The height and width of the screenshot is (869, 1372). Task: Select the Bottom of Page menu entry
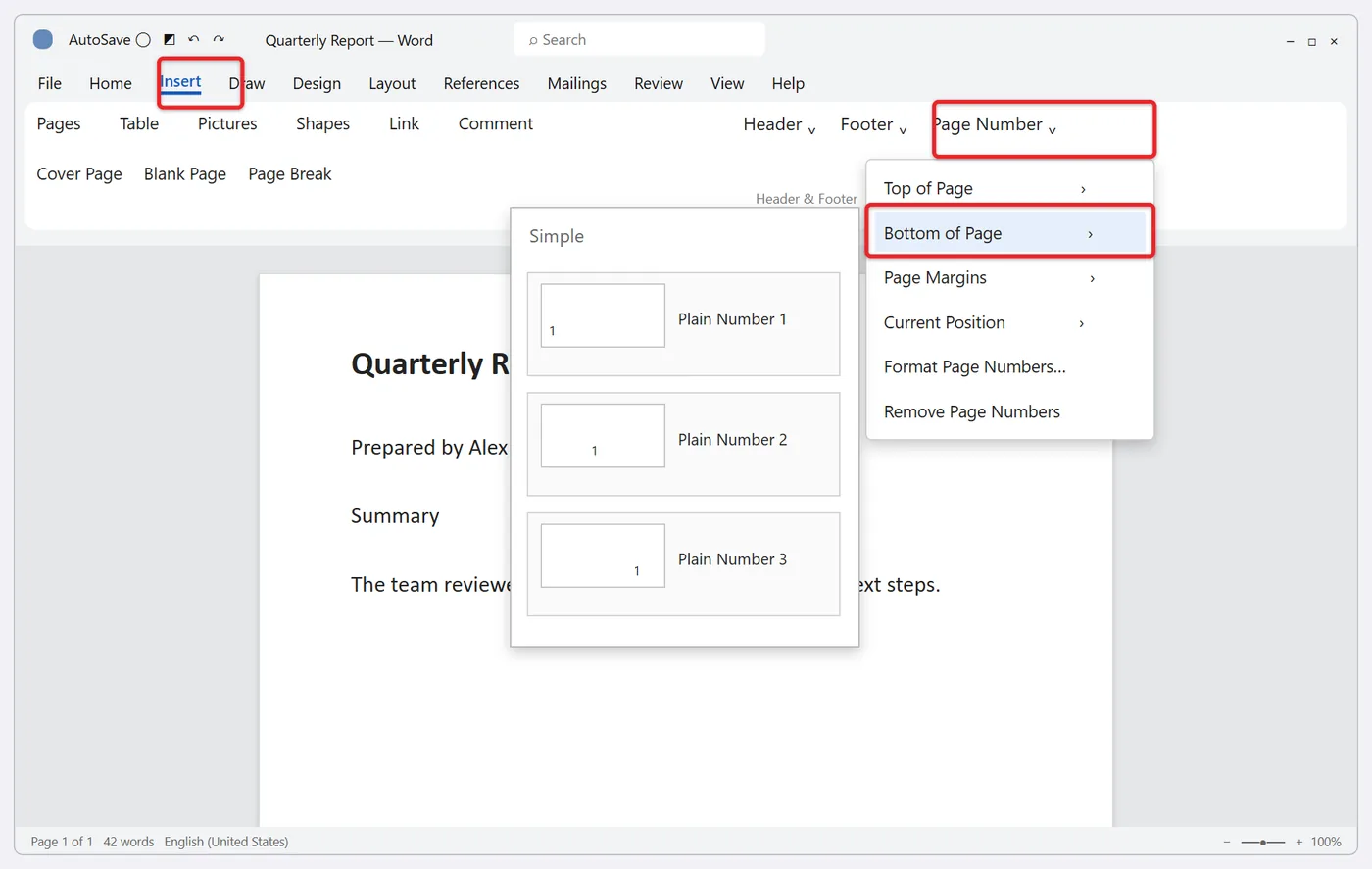coord(1010,233)
